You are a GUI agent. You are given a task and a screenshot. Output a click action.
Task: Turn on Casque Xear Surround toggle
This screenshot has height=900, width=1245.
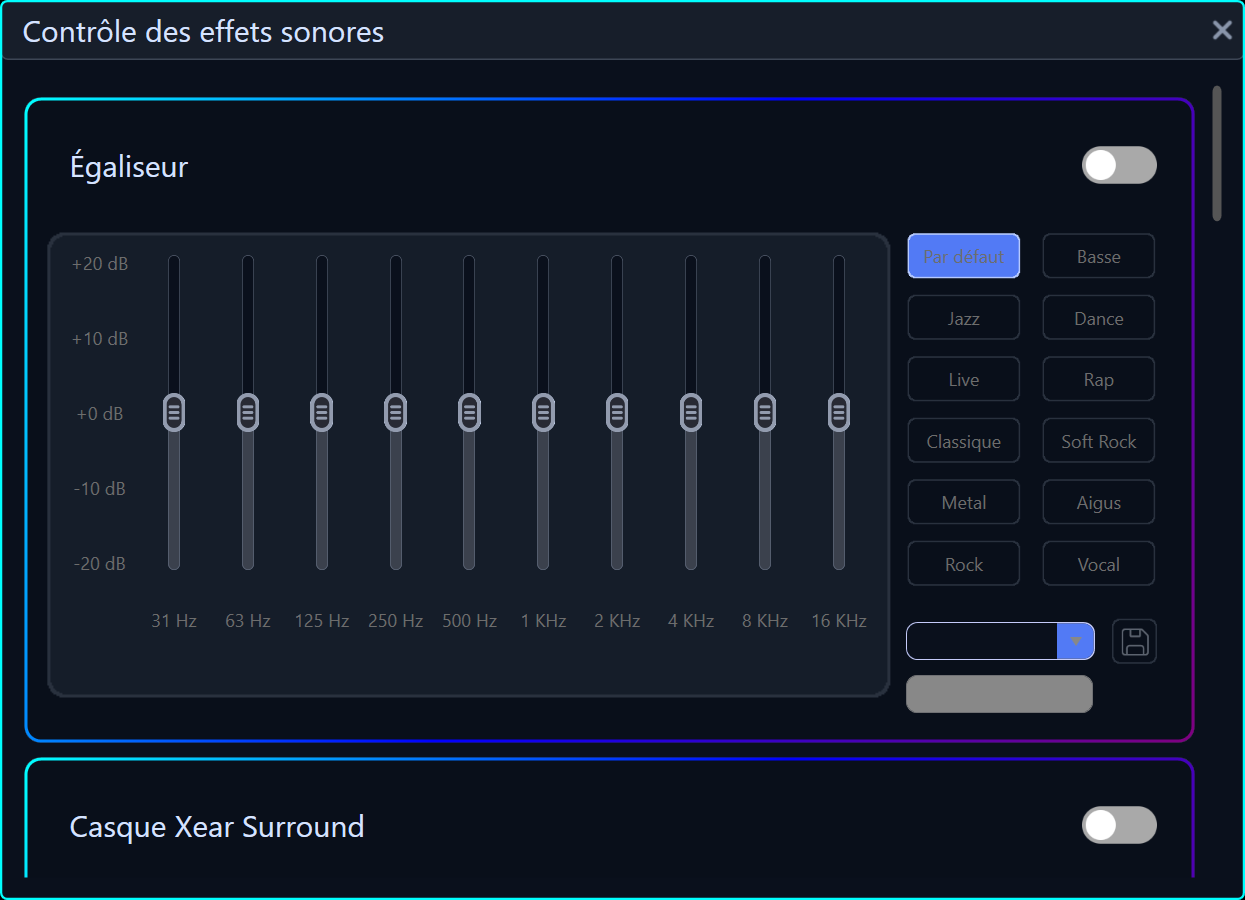pos(1119,825)
